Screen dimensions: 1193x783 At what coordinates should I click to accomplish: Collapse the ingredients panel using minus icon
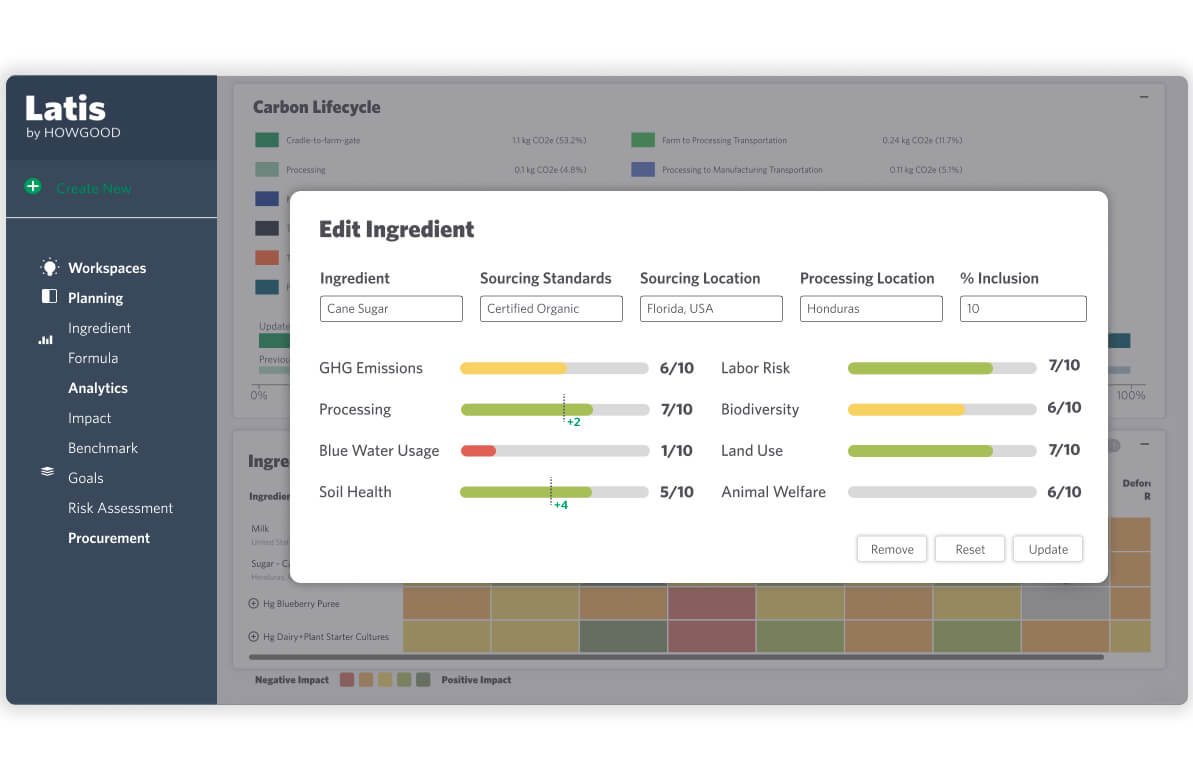[1144, 444]
